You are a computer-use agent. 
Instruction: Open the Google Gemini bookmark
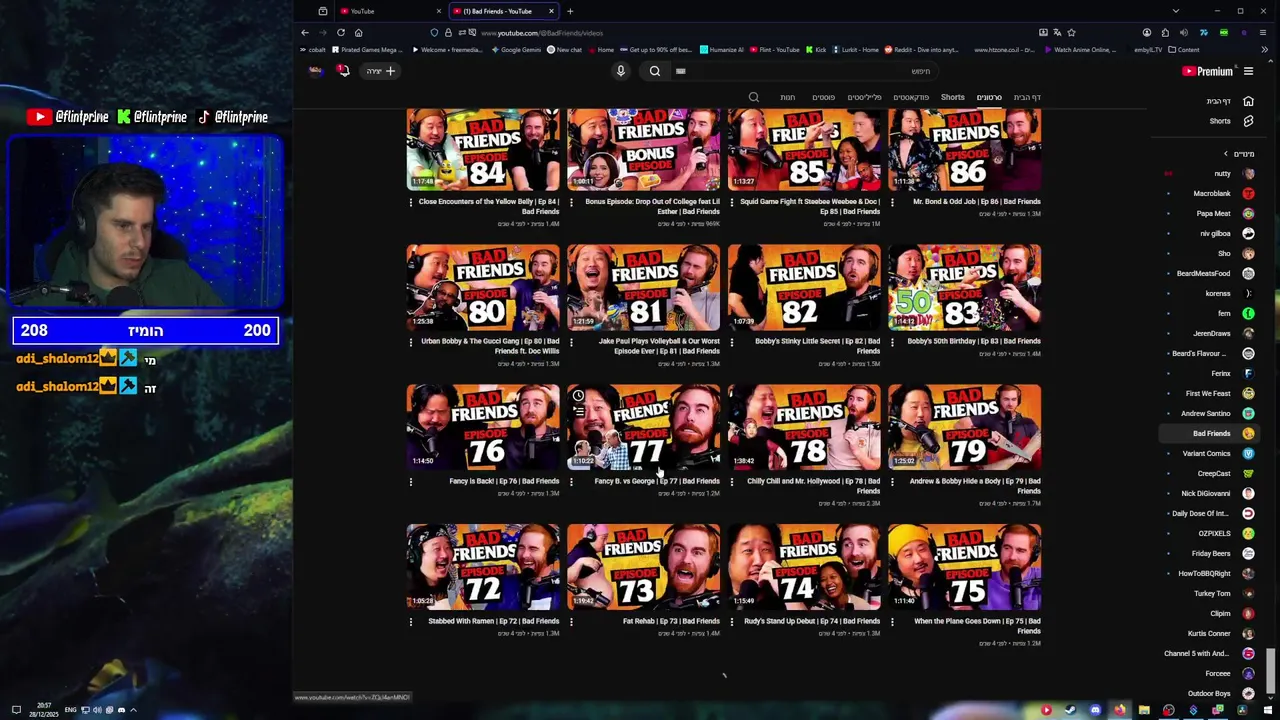pos(516,49)
